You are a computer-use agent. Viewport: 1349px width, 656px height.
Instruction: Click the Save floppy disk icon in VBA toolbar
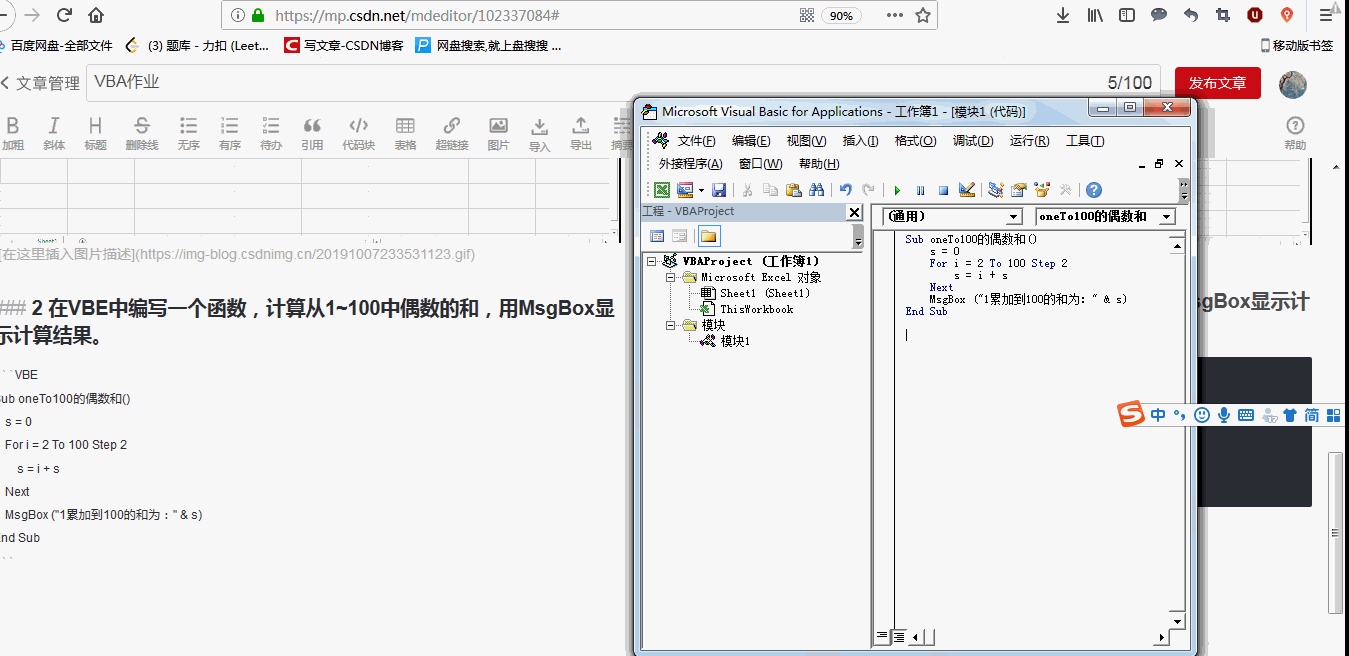719,190
